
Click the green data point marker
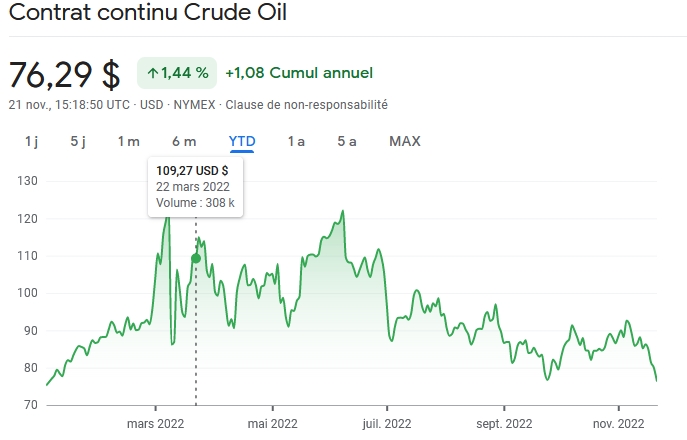click(196, 258)
